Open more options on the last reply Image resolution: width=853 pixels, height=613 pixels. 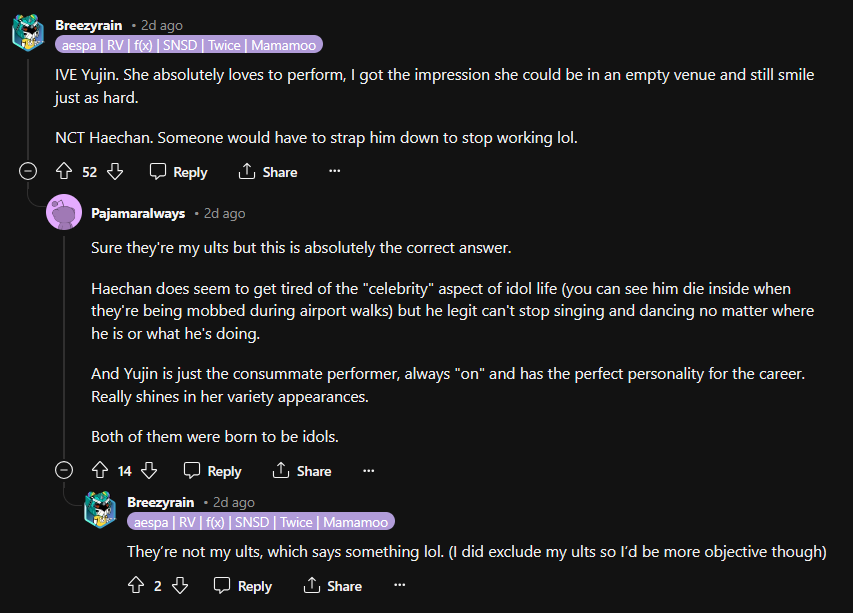tap(400, 586)
